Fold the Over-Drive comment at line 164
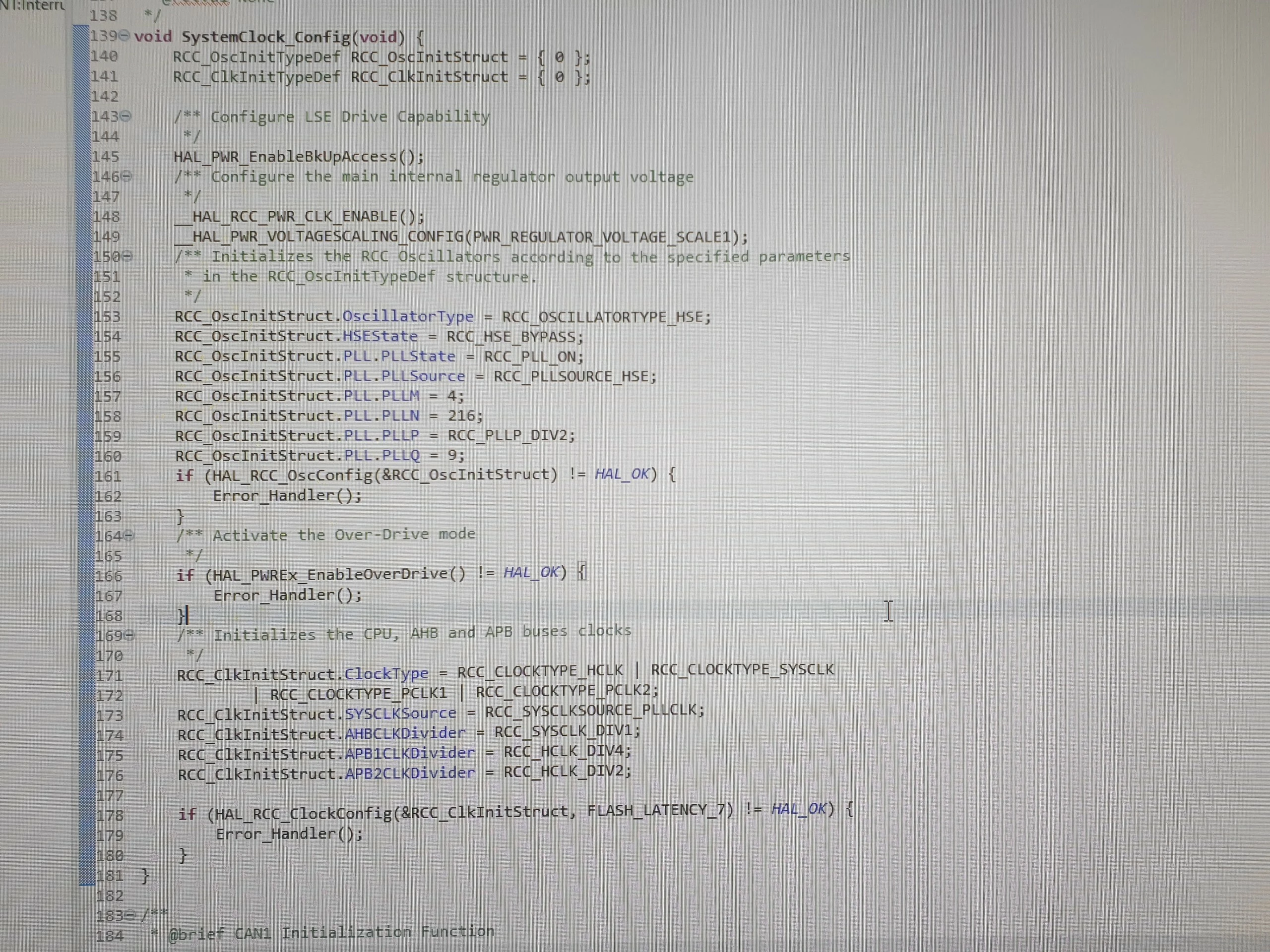Image resolution: width=1270 pixels, height=952 pixels. (x=129, y=536)
